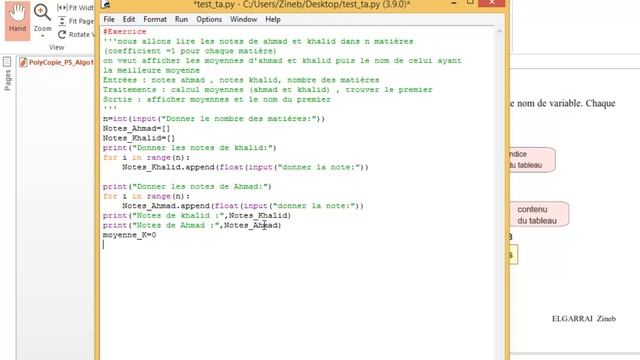Click 'Entrées : notes ahmad' docstring line
This screenshot has height=360, width=640.
click(x=241, y=80)
